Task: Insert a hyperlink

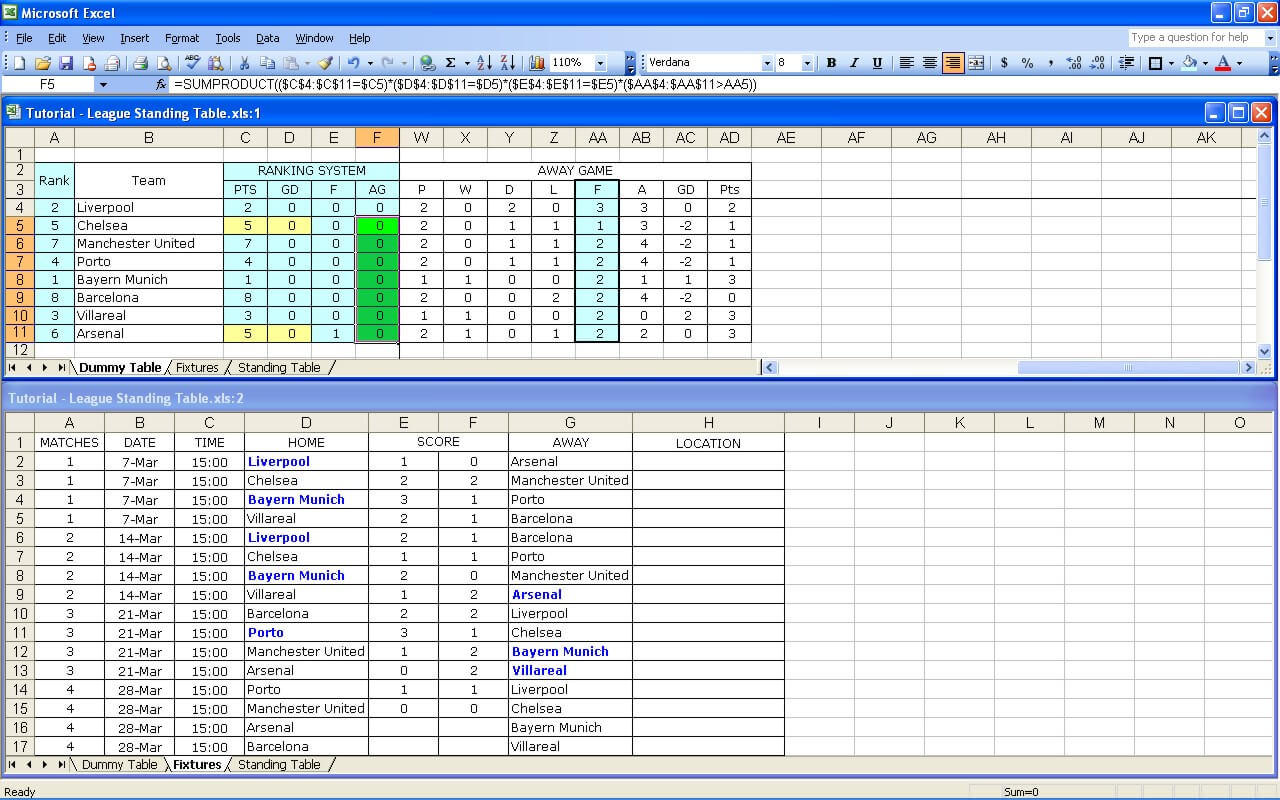Action: (428, 63)
